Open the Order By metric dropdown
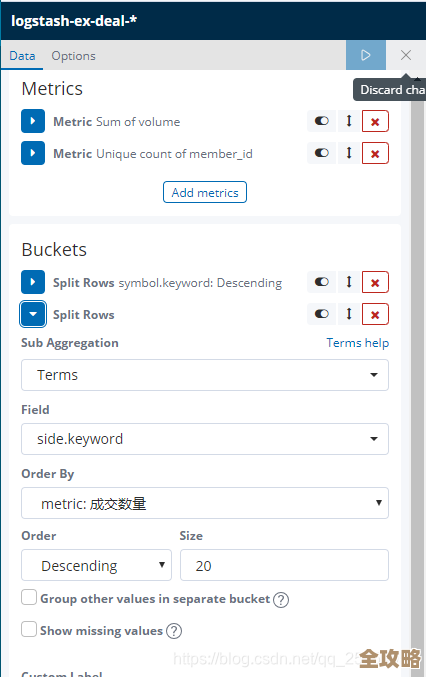This screenshot has width=426, height=677. (x=205, y=503)
